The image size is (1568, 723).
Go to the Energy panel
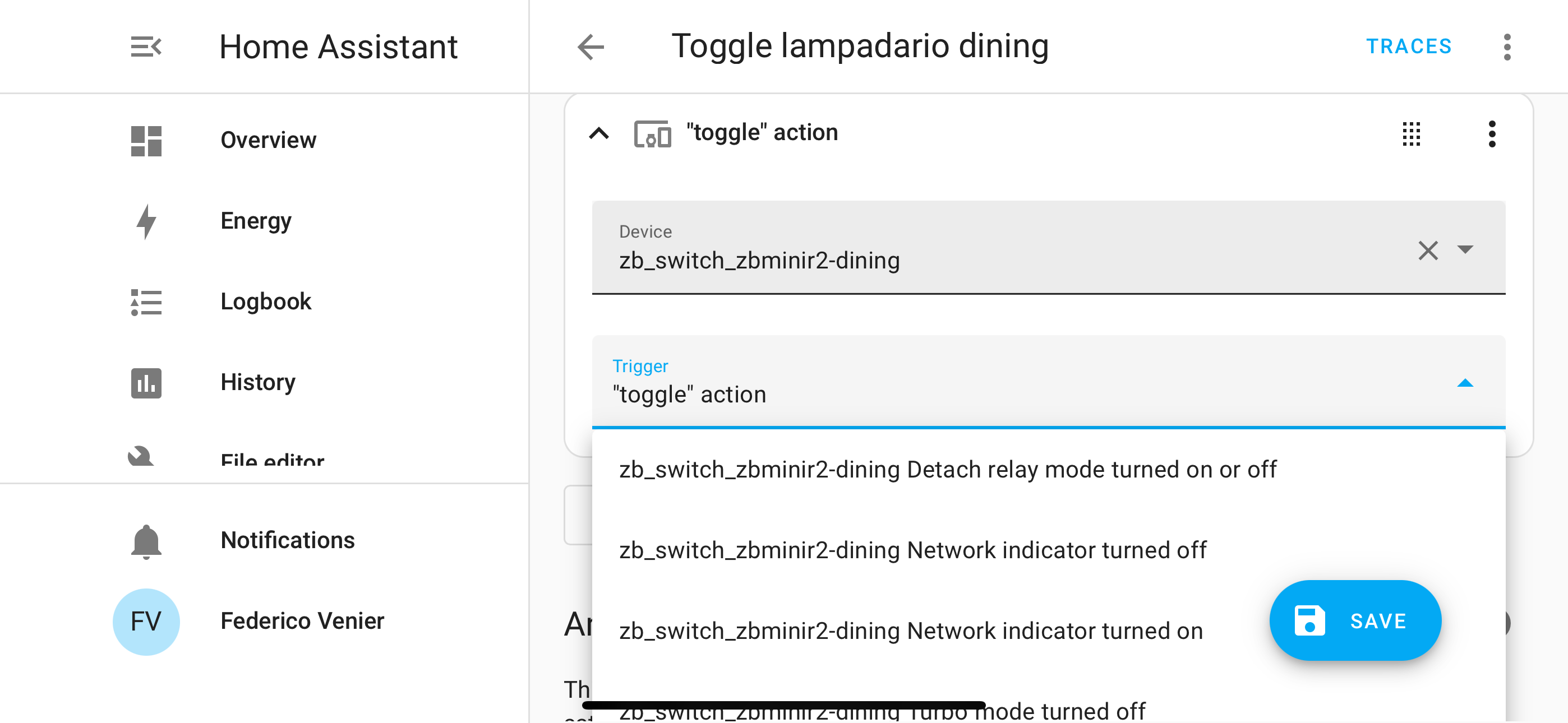pyautogui.click(x=256, y=221)
